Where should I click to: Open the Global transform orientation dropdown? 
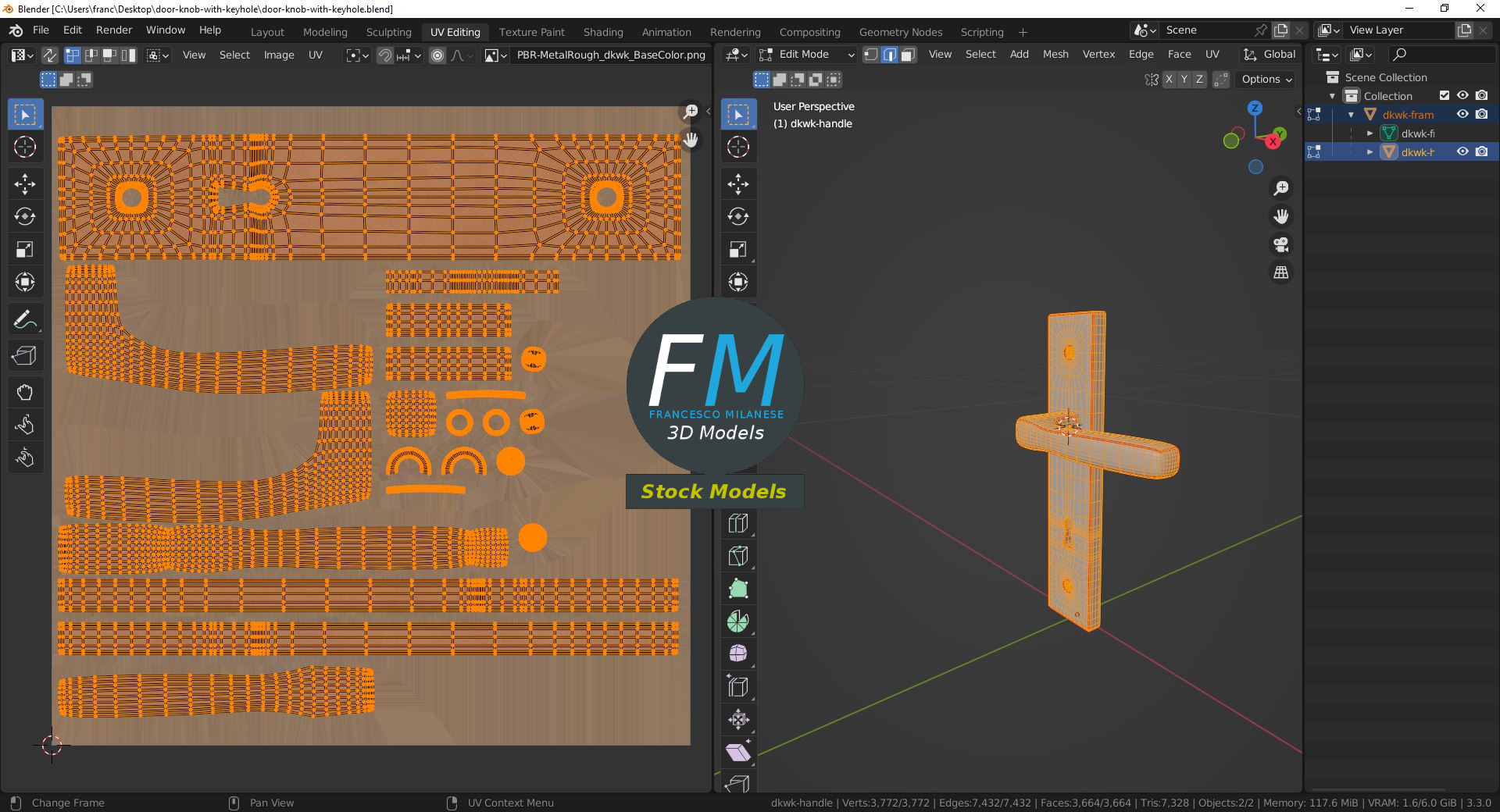(1270, 55)
